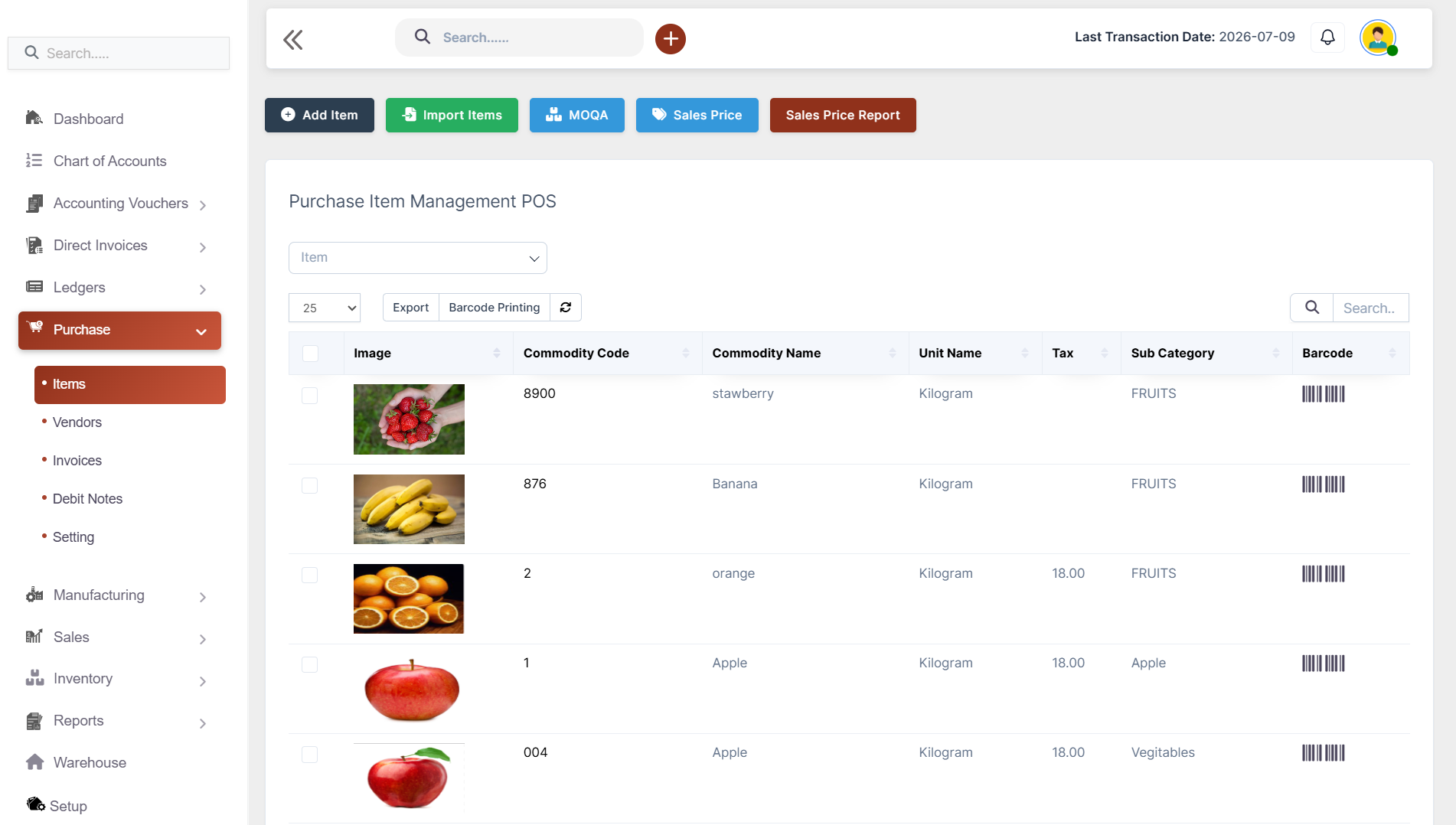The image size is (1456, 825).
Task: Collapse sidebar with double-chevron icon
Action: [293, 39]
